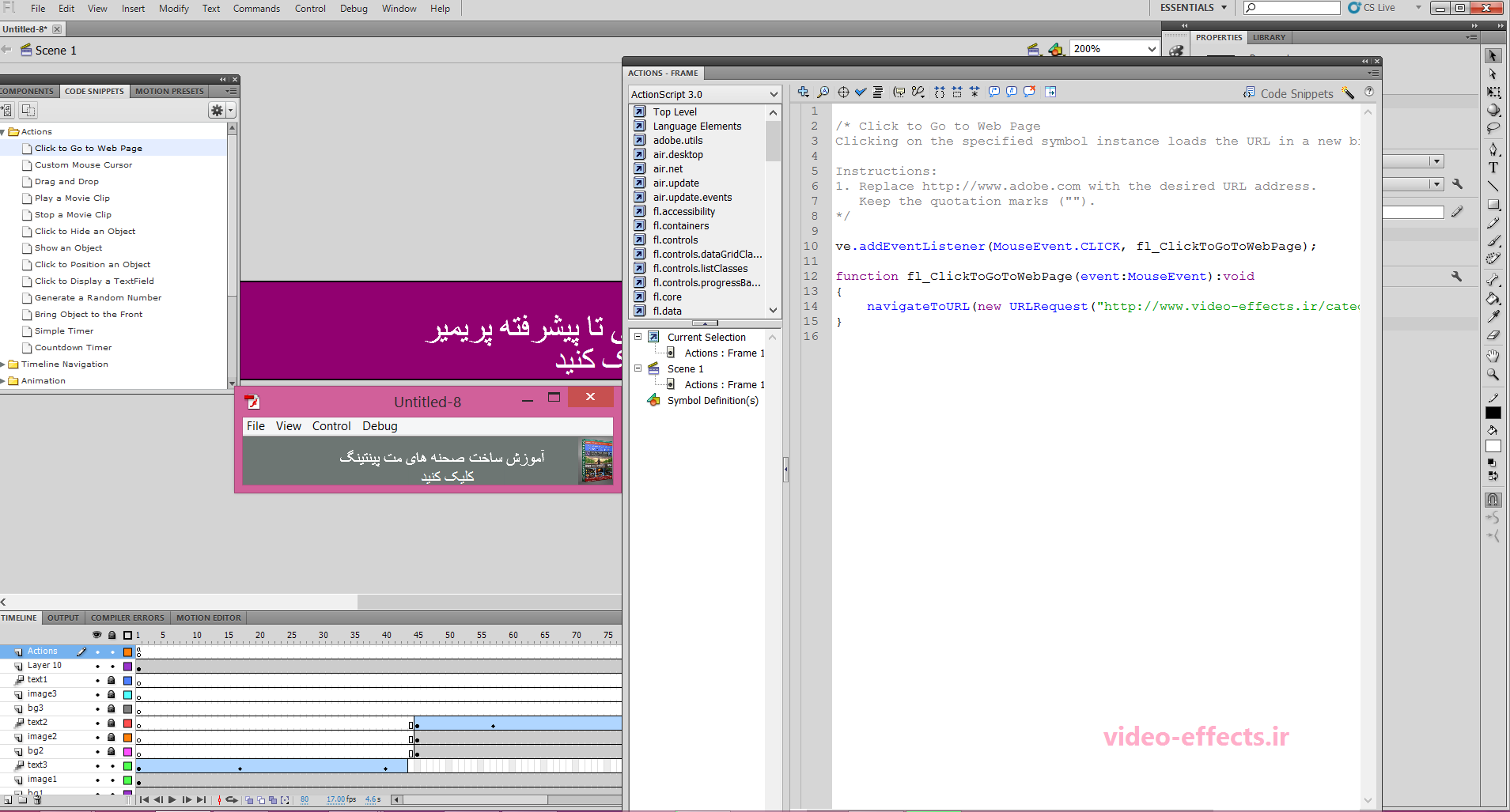Unlock the text1 layer
Image resolution: width=1510 pixels, height=812 pixels.
(112, 680)
